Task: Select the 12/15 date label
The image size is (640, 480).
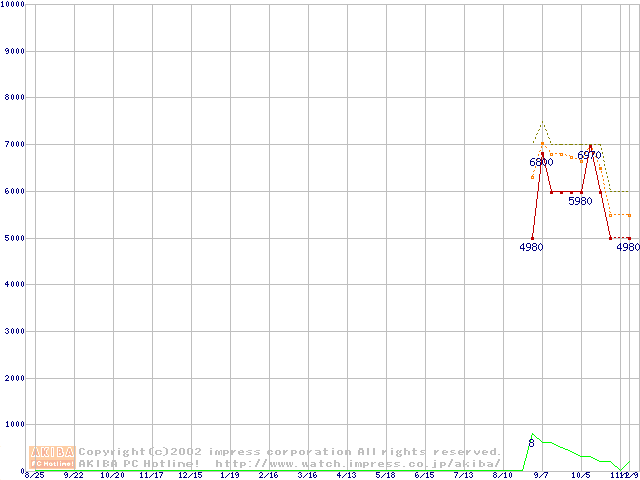Action: 190,476
